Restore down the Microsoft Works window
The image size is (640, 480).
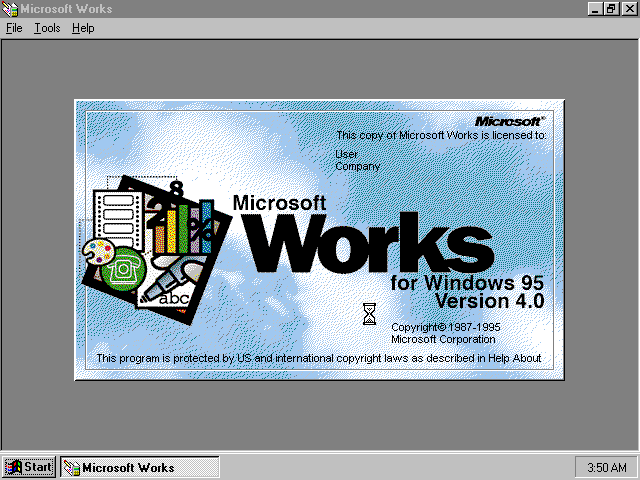613,9
